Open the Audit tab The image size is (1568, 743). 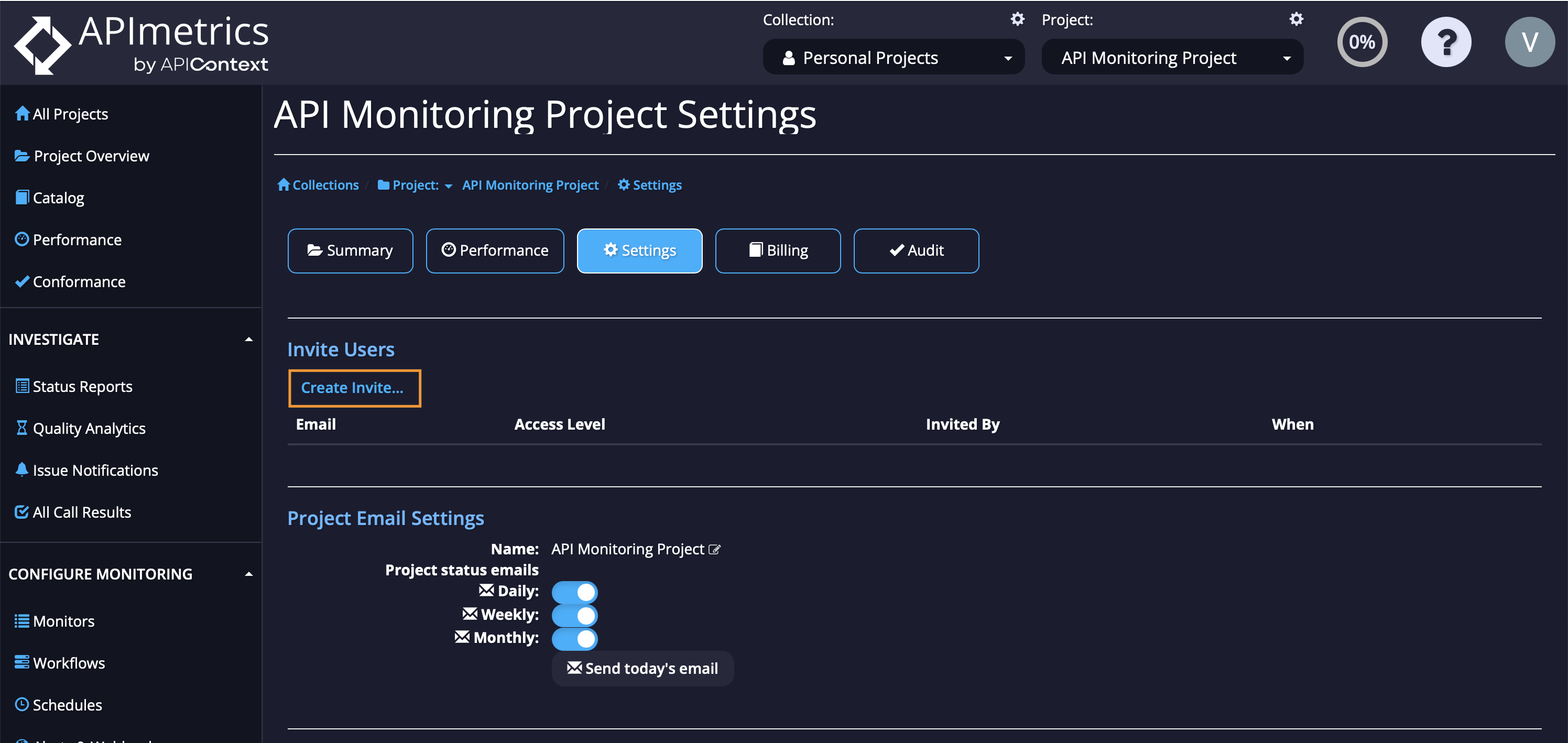916,250
